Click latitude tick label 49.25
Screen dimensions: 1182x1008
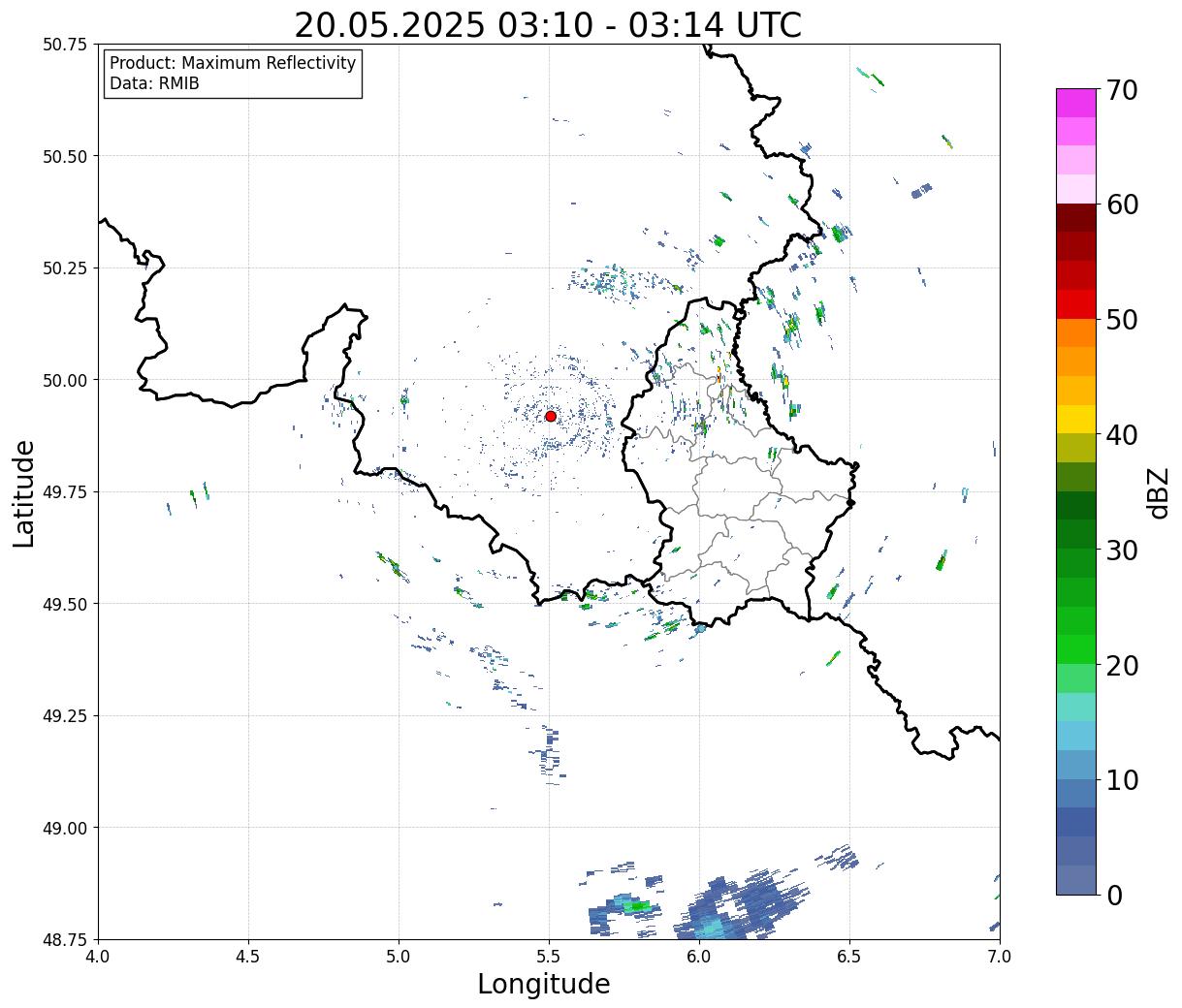[x=65, y=715]
